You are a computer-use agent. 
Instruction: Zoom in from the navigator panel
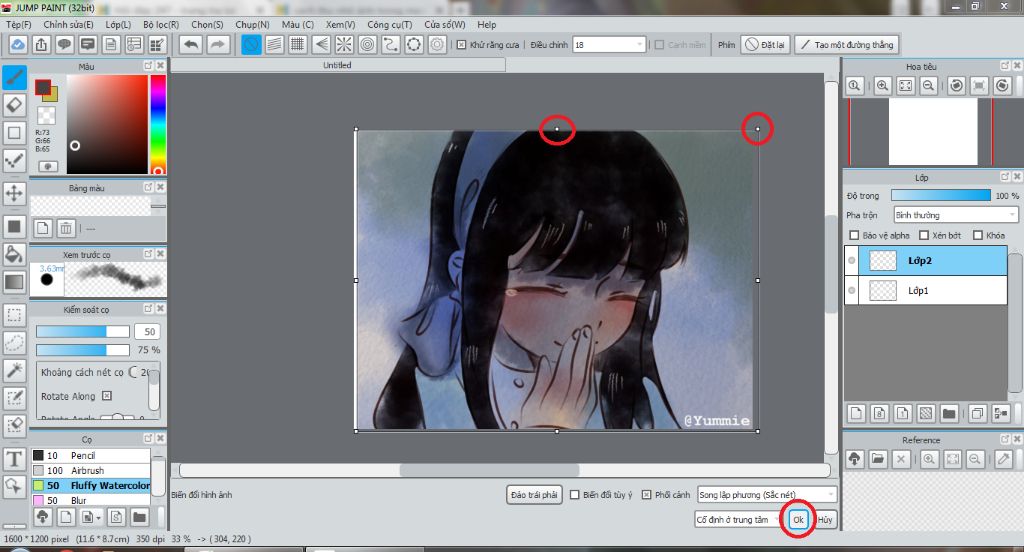[x=882, y=86]
